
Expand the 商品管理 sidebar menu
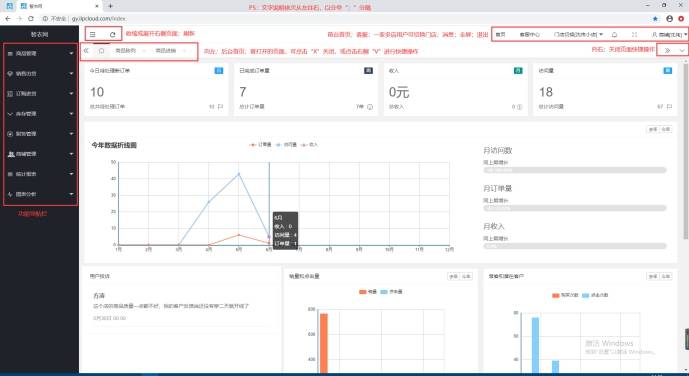[40, 54]
